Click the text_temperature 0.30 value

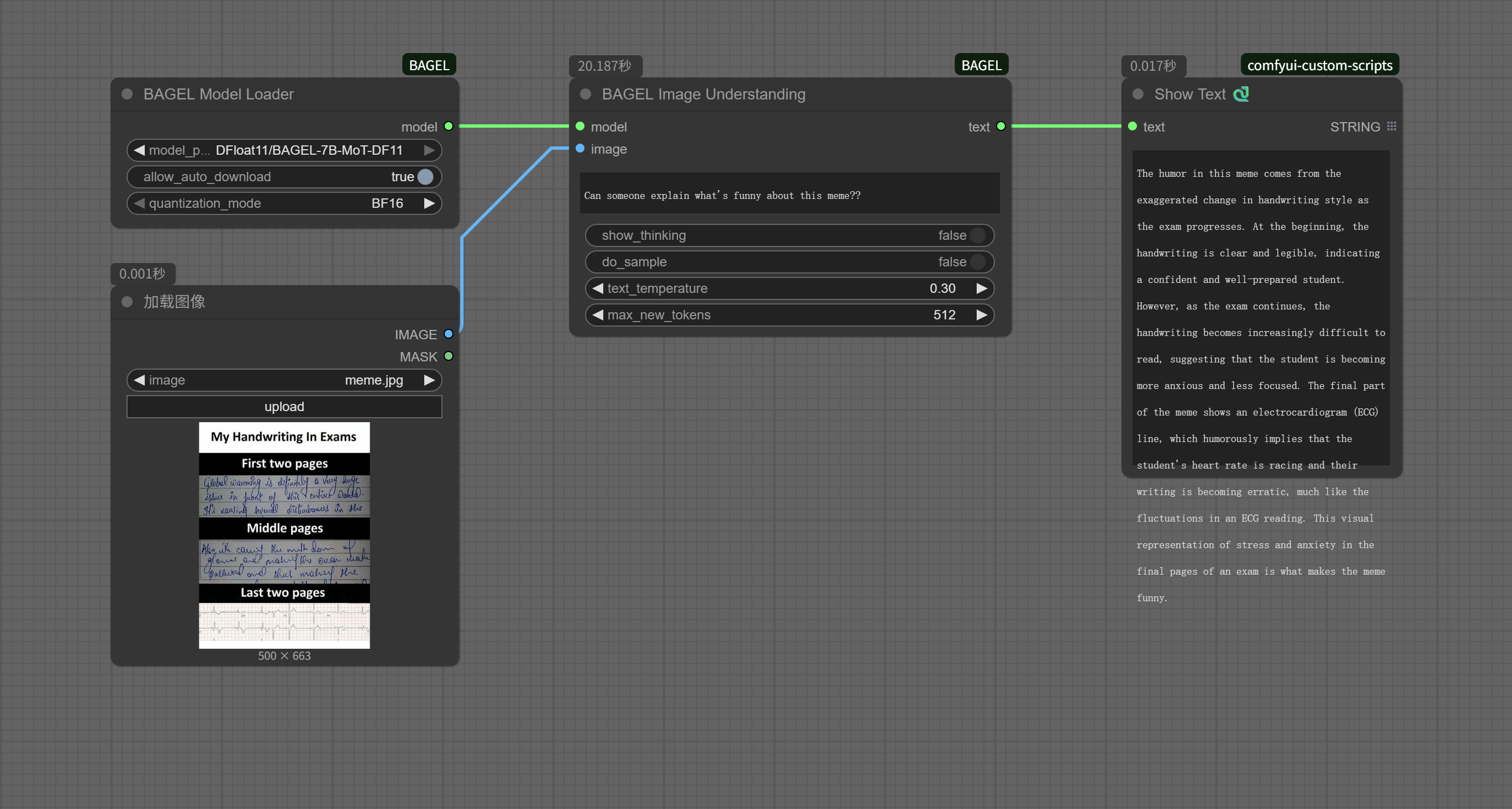(x=942, y=288)
